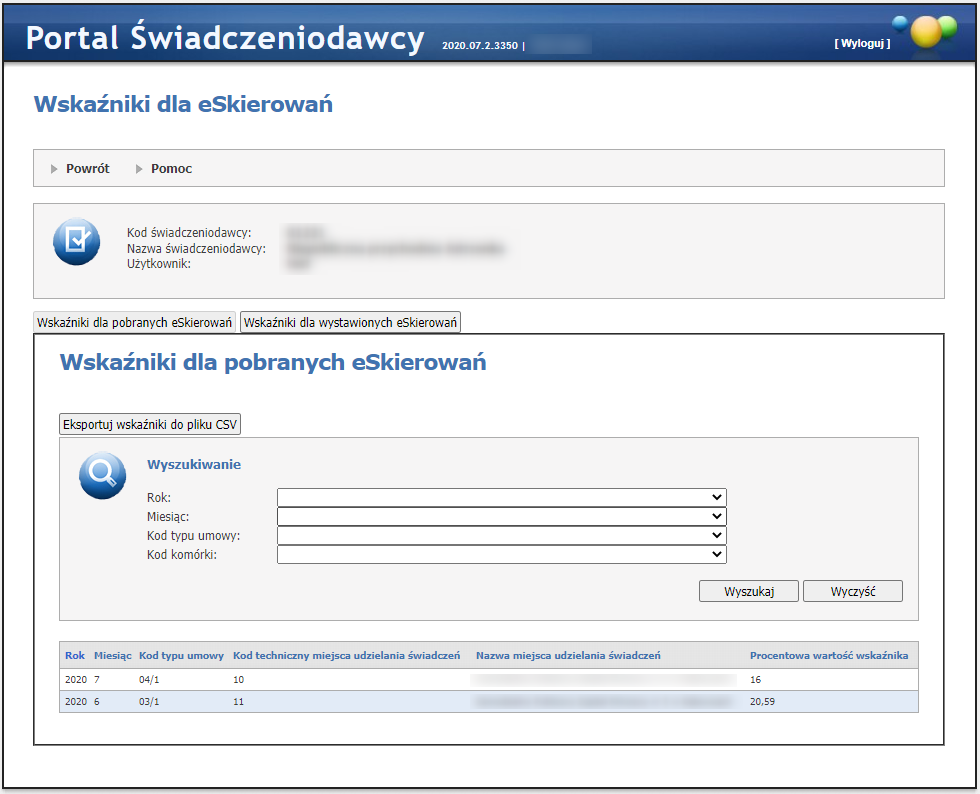The image size is (980, 794).
Task: Go back via the Powrót link
Action: point(88,169)
